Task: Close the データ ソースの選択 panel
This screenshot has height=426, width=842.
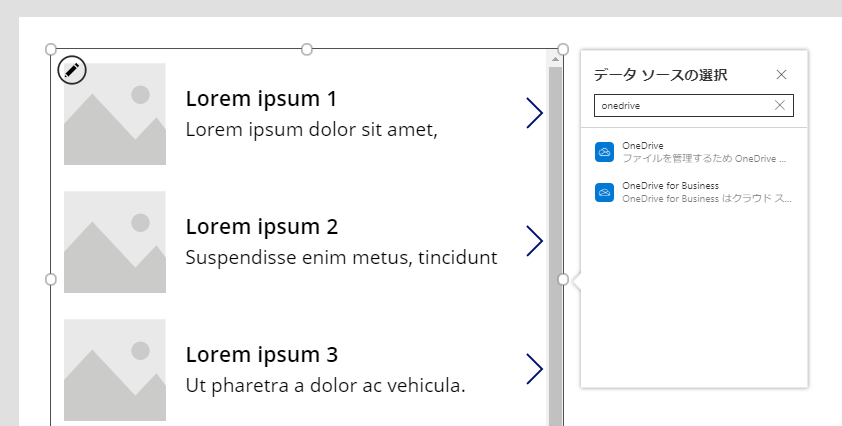Action: (x=781, y=75)
